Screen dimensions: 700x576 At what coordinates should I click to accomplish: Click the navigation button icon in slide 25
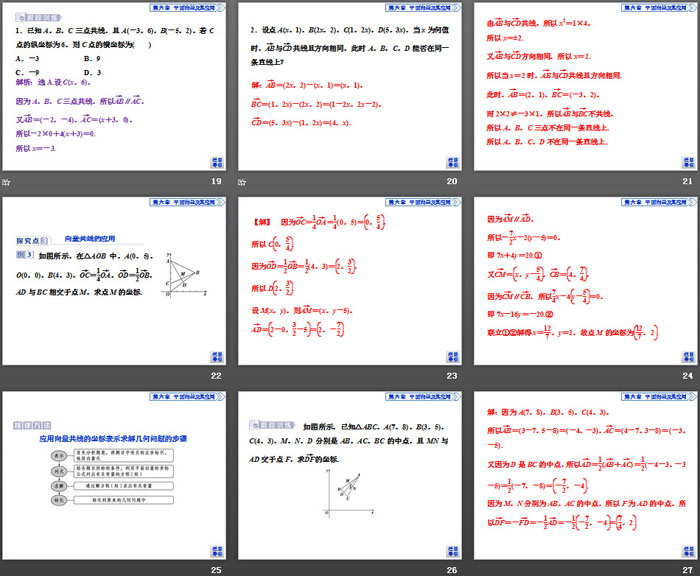217,552
